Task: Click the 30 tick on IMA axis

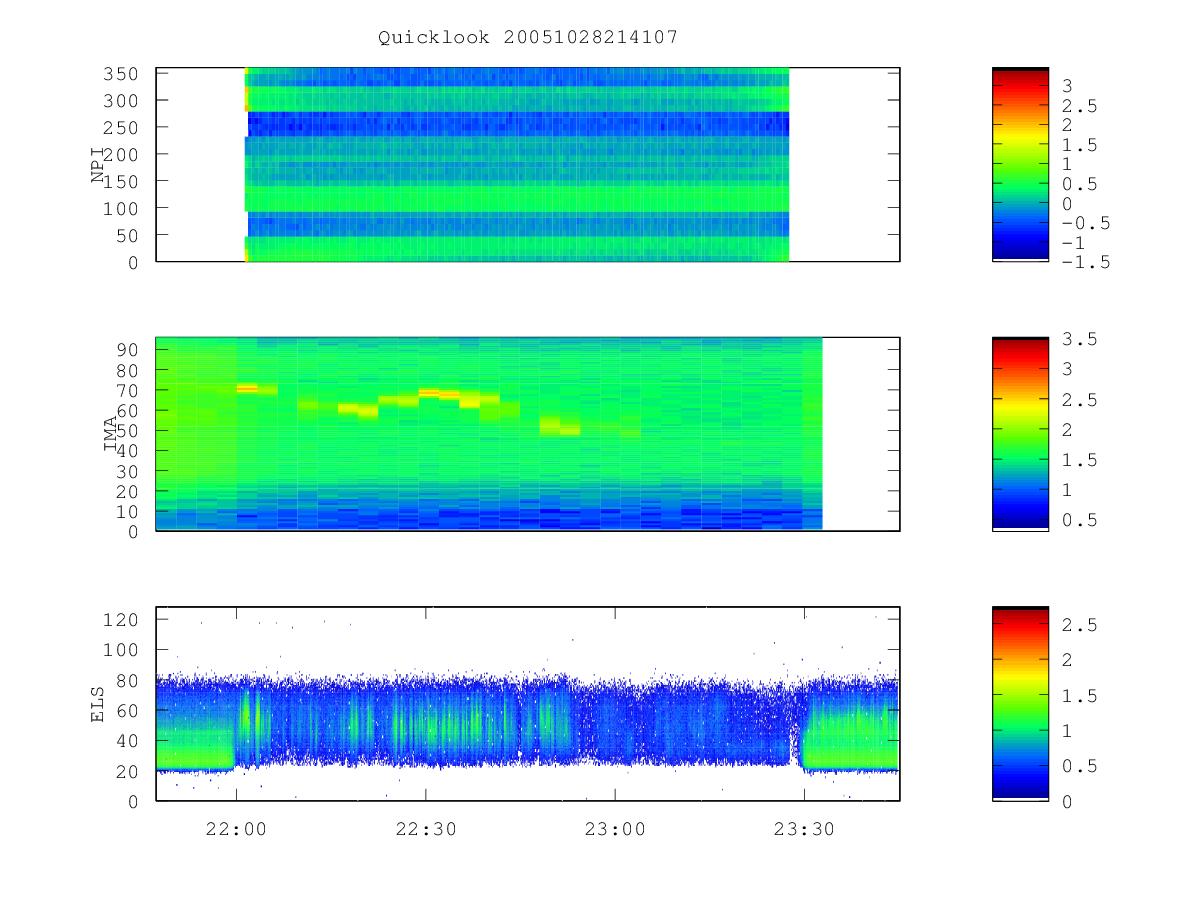Action: tap(130, 471)
